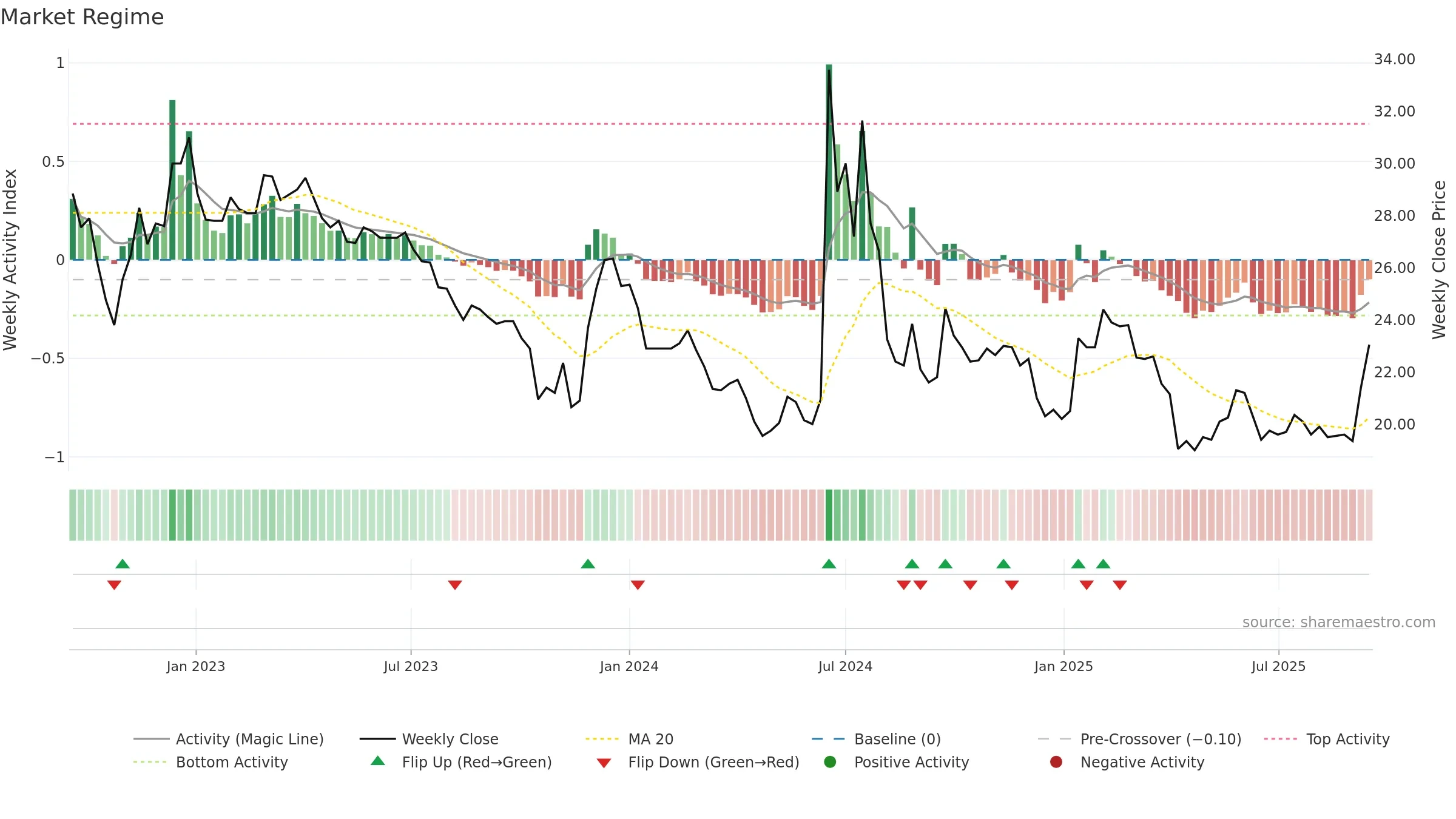Image resolution: width=1456 pixels, height=819 pixels.
Task: Click the green flip-up marker just before Jul 2024
Action: coord(829,564)
